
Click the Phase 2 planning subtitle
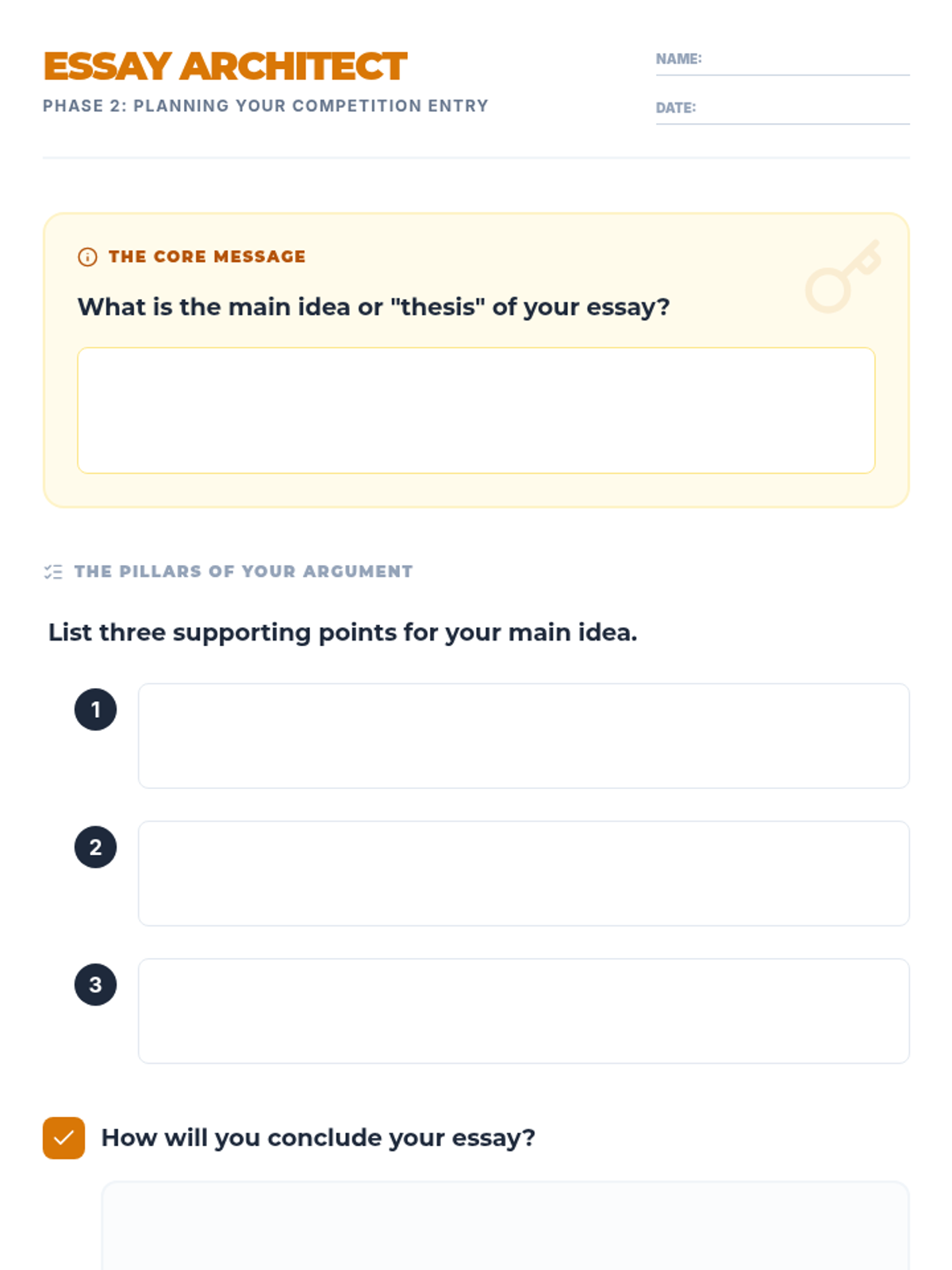click(266, 106)
